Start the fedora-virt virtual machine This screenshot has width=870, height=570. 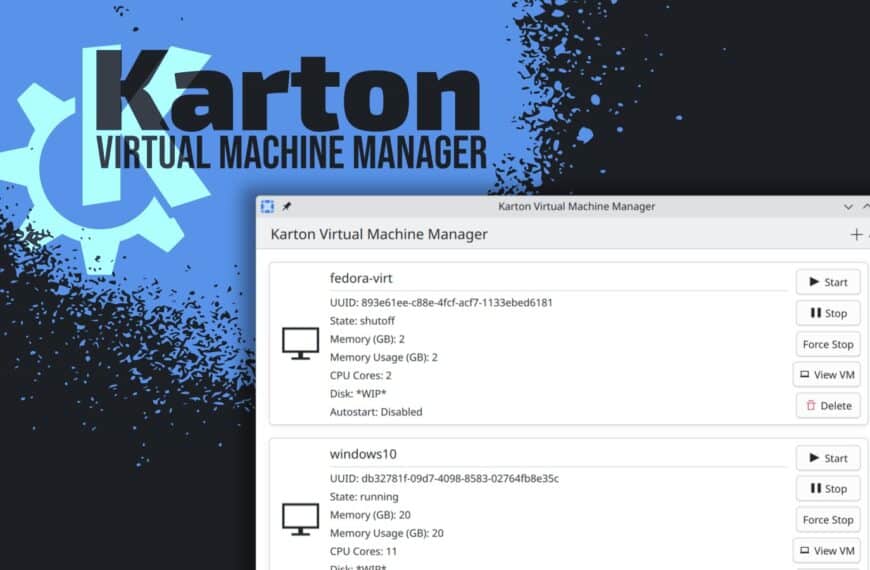coord(828,282)
